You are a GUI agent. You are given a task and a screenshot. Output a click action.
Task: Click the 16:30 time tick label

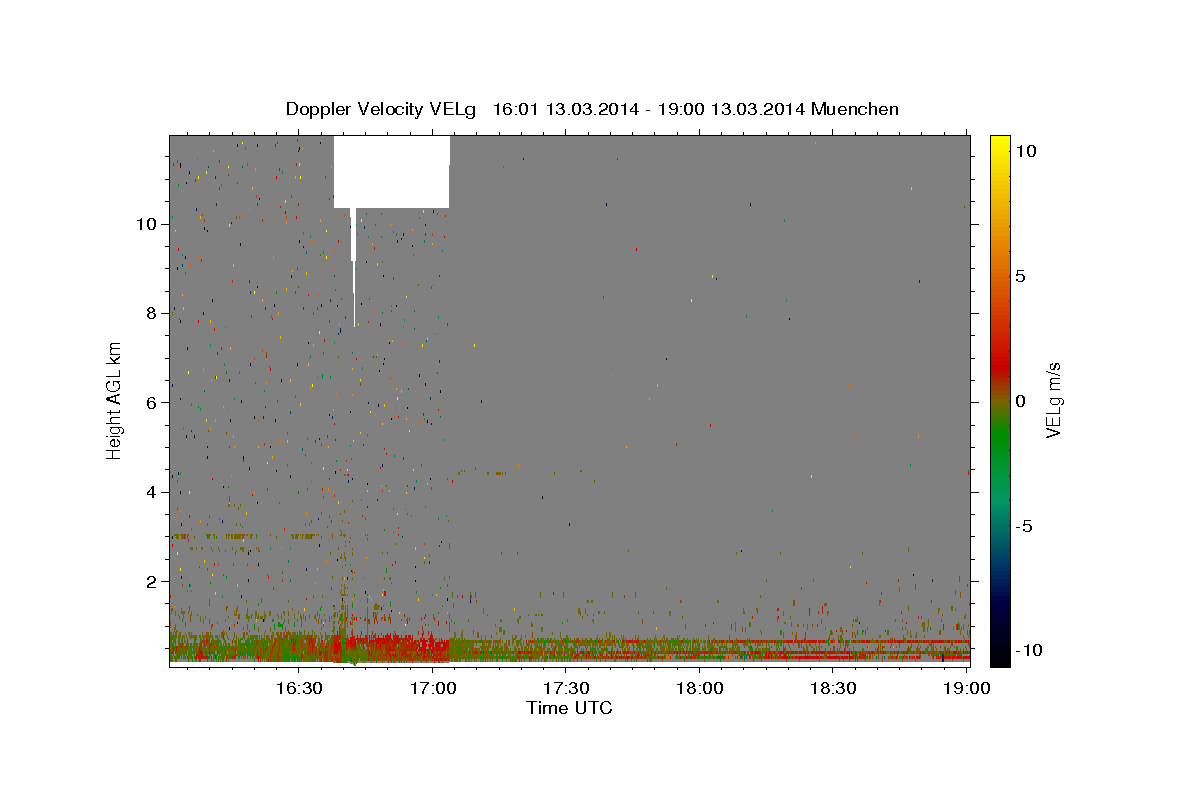coord(299,688)
